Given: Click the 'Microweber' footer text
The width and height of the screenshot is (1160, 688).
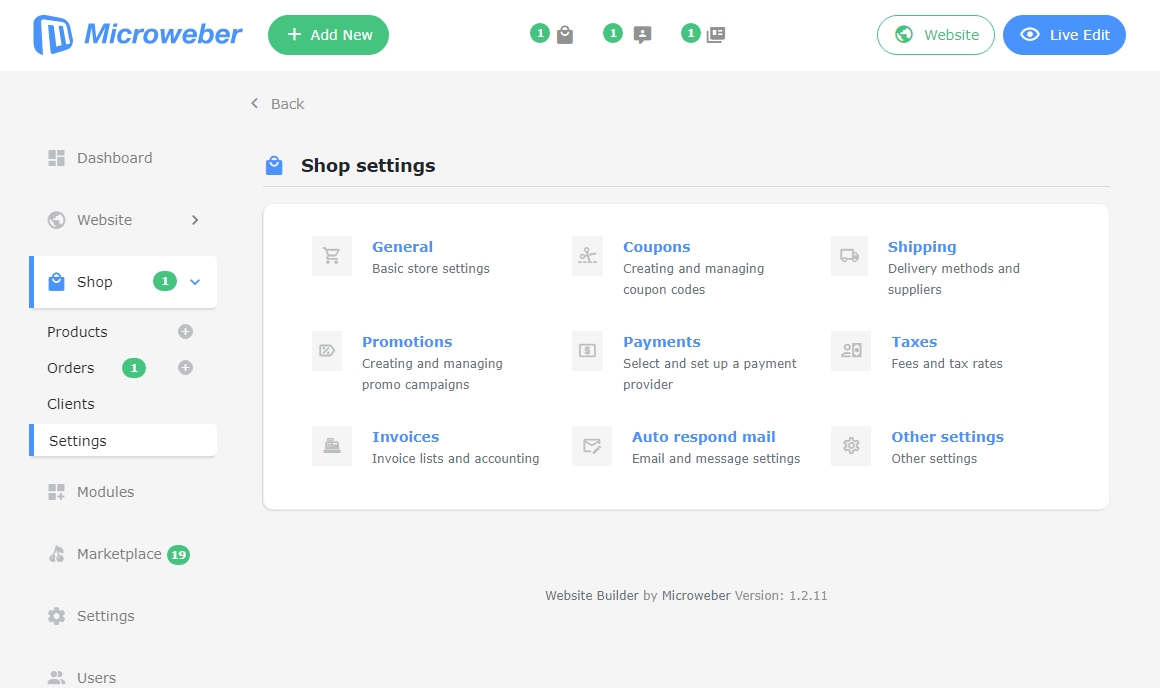Looking at the screenshot, I should (x=696, y=596).
